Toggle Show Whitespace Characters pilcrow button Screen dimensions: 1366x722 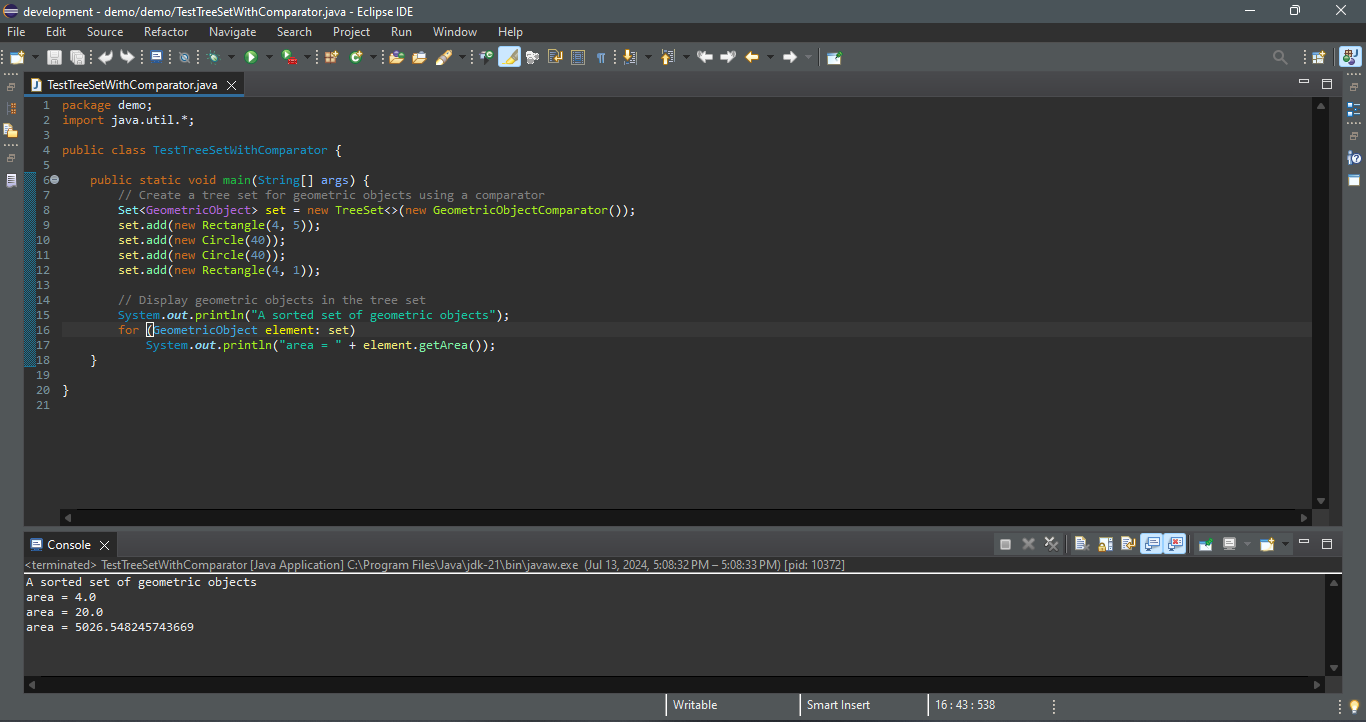[x=601, y=57]
